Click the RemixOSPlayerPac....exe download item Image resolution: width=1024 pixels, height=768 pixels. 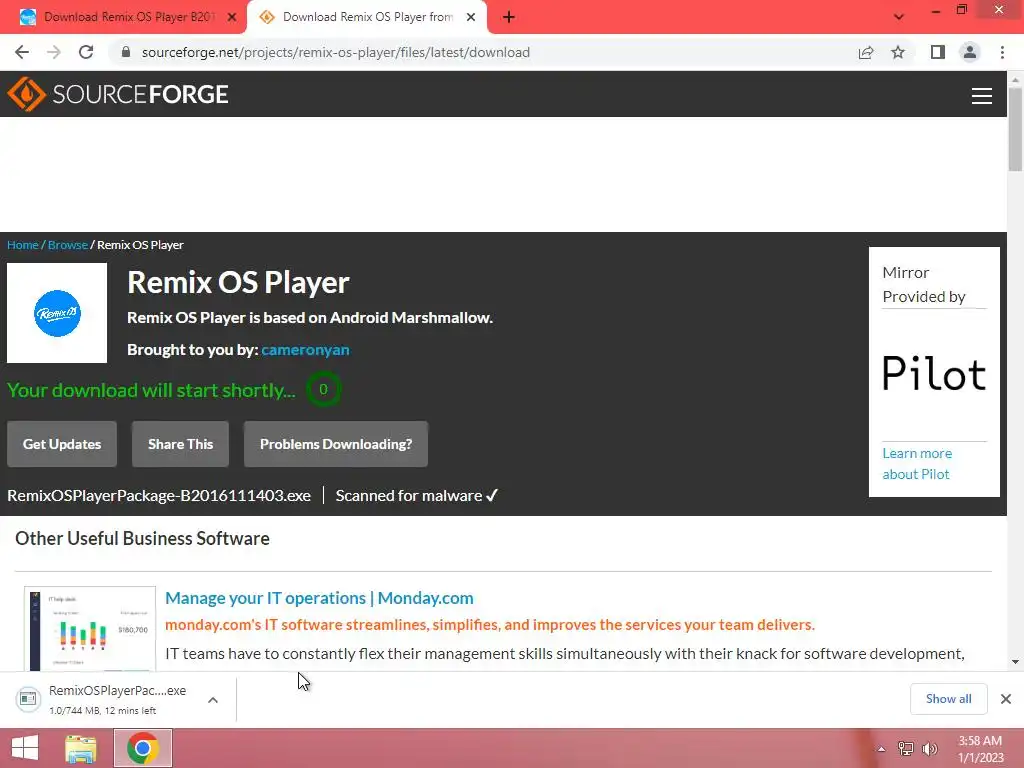coord(118,699)
